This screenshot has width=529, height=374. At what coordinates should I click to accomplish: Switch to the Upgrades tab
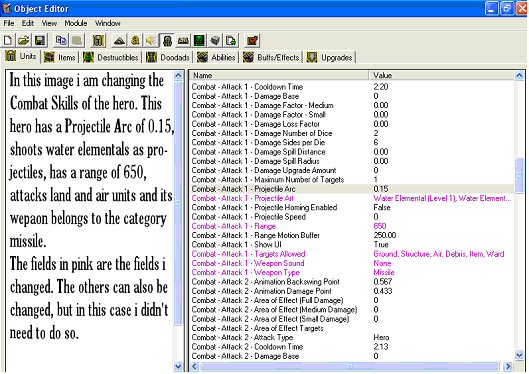coord(330,58)
